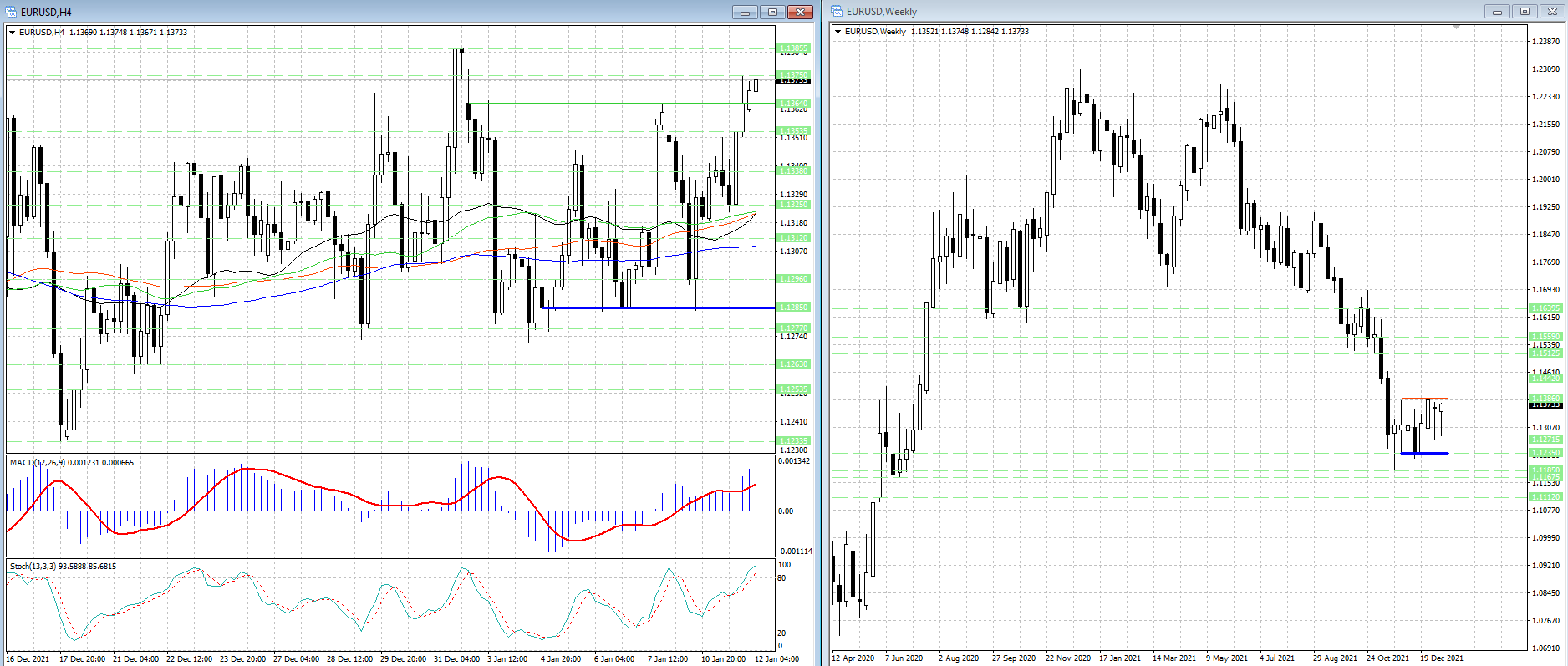This screenshot has height=666, width=1568.
Task: Expand the triangle arrow beside EURUSD,Weekly label
Action: [x=838, y=32]
